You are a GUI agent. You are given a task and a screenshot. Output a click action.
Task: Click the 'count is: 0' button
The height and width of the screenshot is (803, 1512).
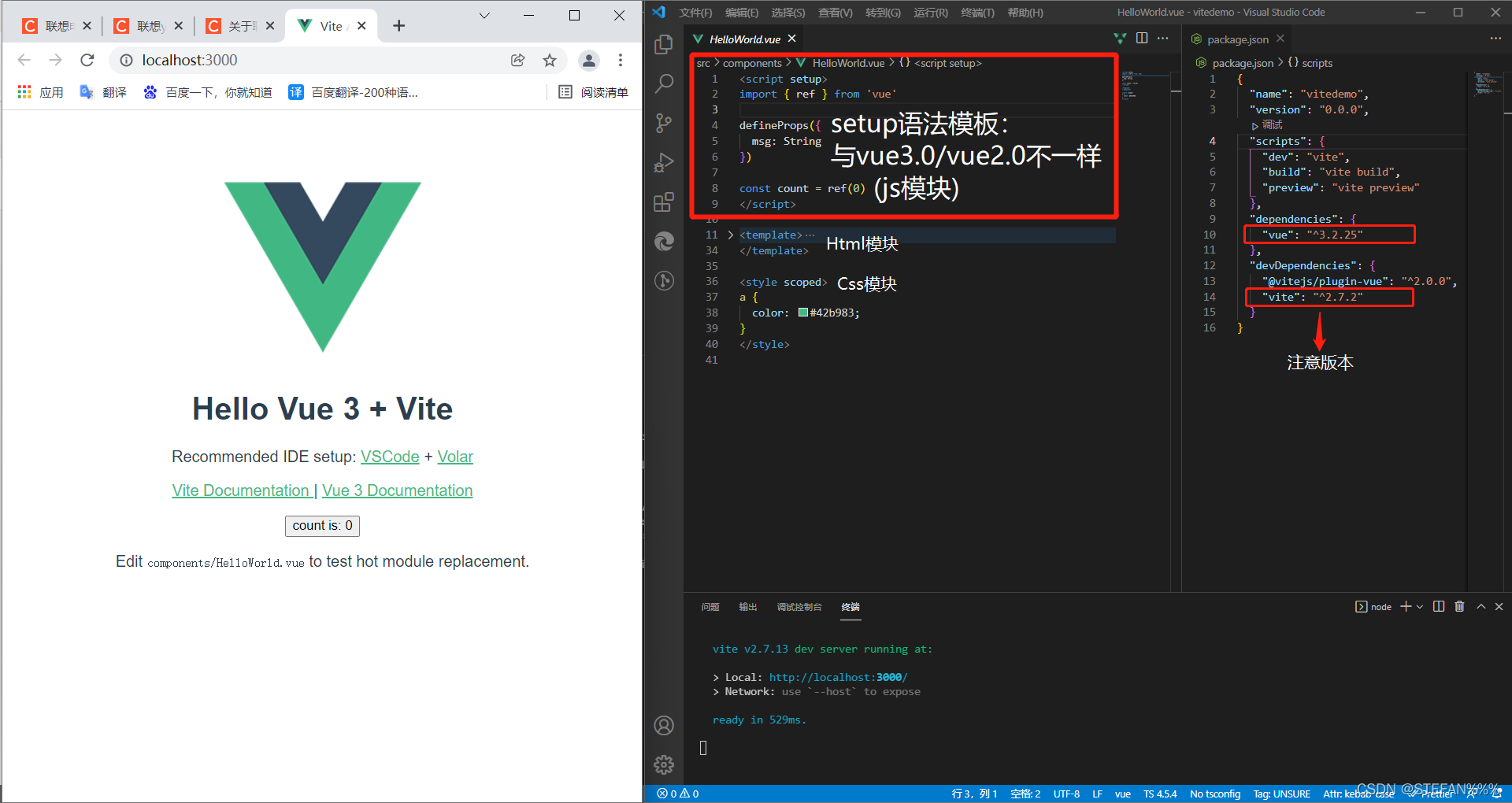tap(322, 526)
